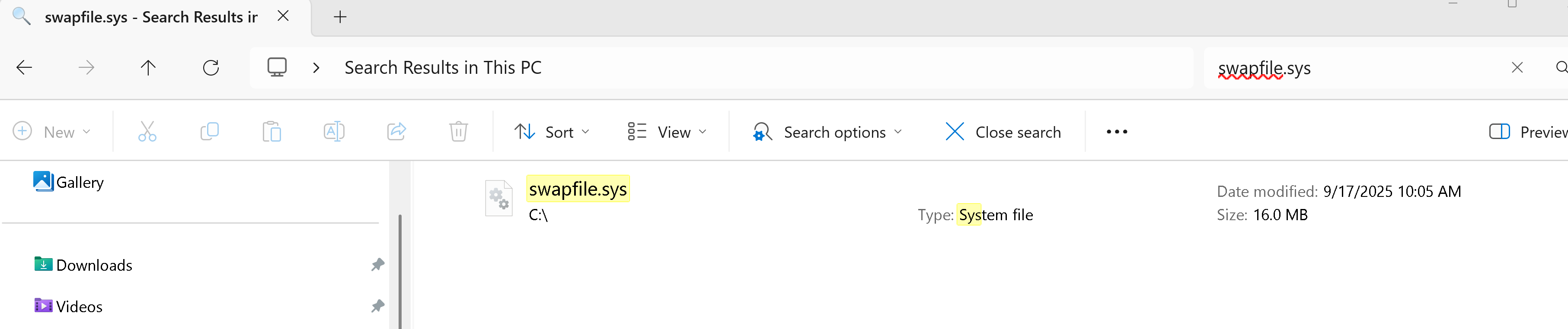
Task: Click the Close search button
Action: [x=1003, y=132]
